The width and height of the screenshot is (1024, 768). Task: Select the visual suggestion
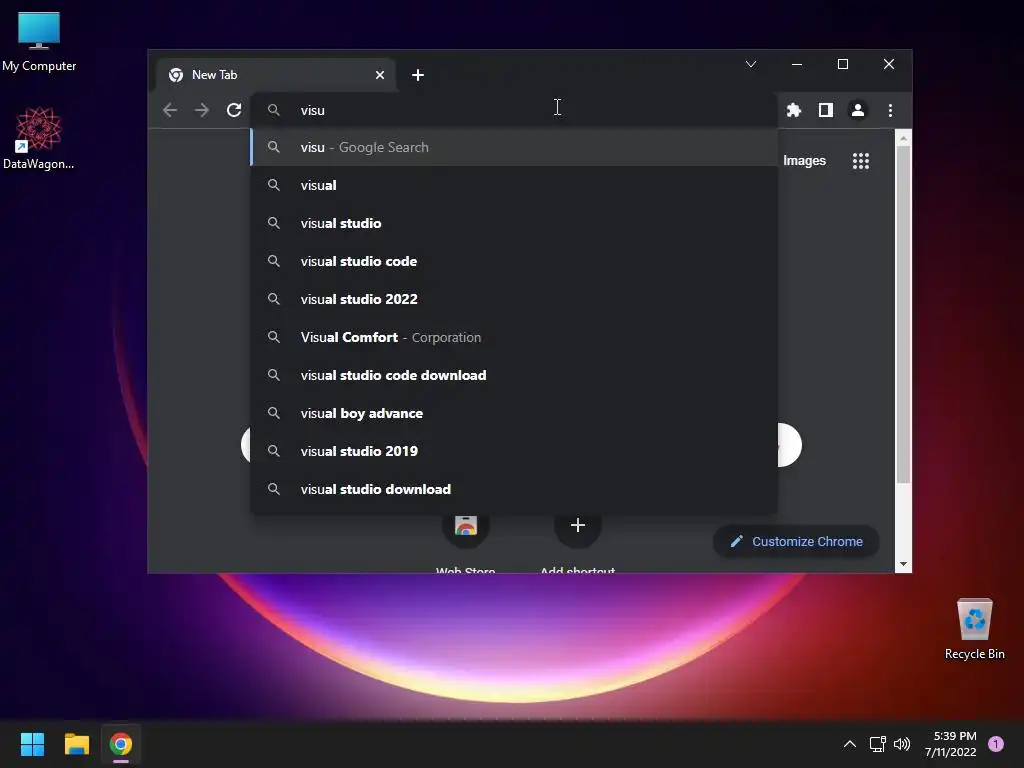[513, 185]
